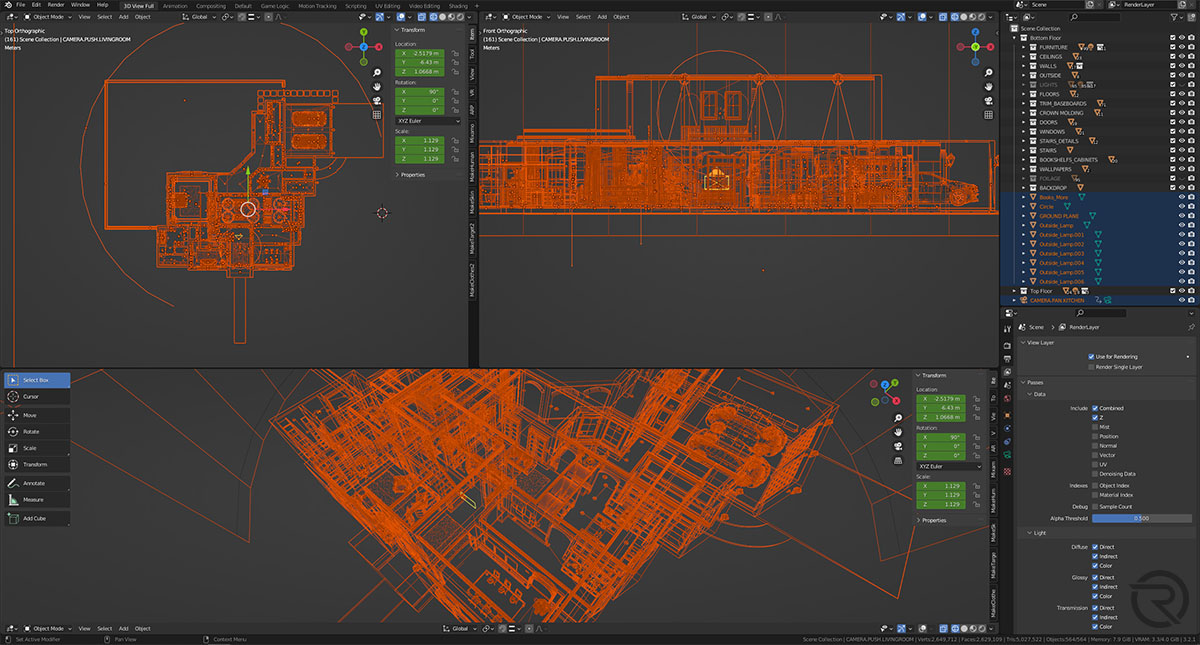Expand the Top Floor collection
This screenshot has height=645, width=1200.
1016,291
